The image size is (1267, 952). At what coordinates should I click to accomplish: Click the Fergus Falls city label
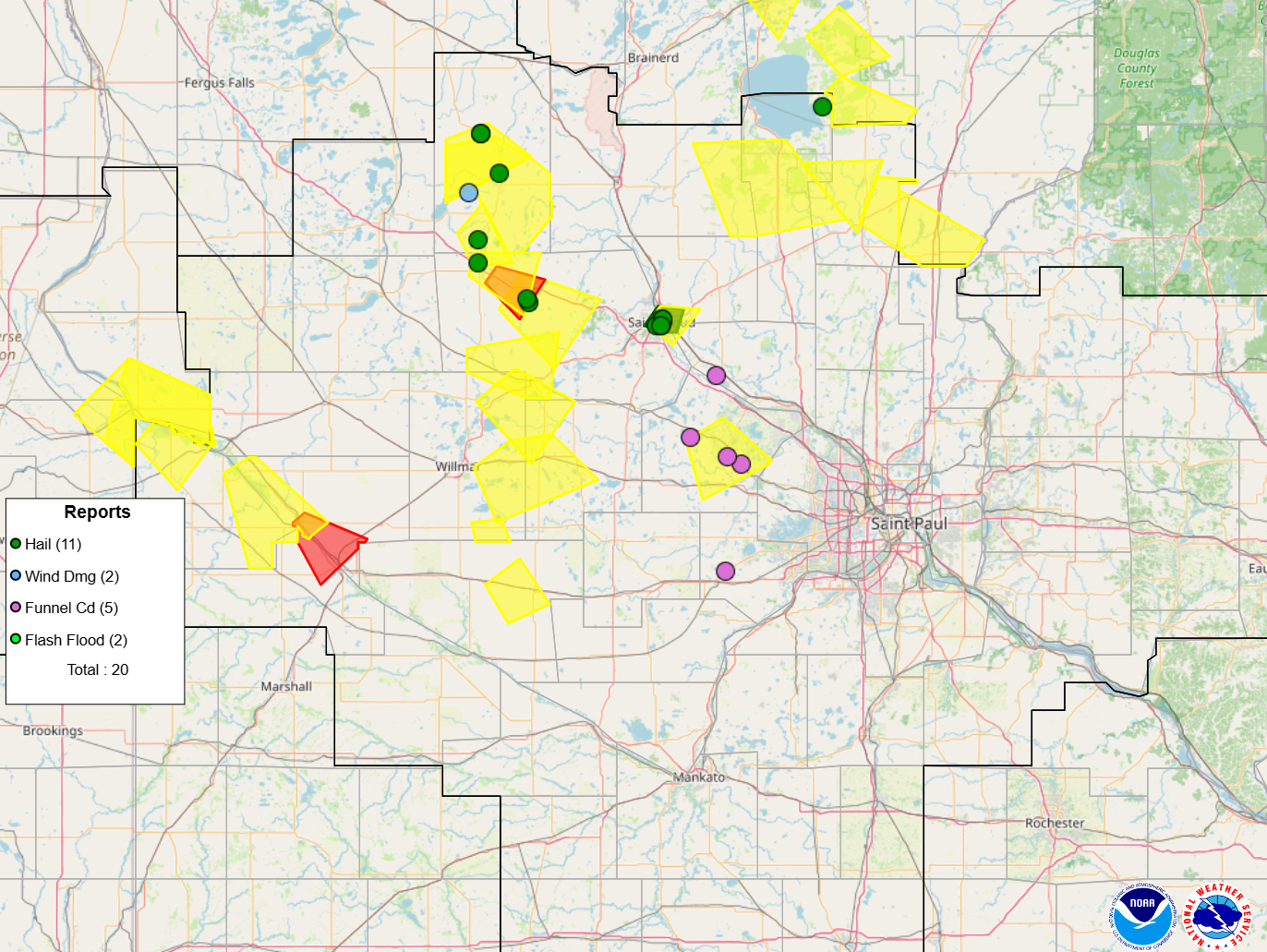tap(219, 82)
